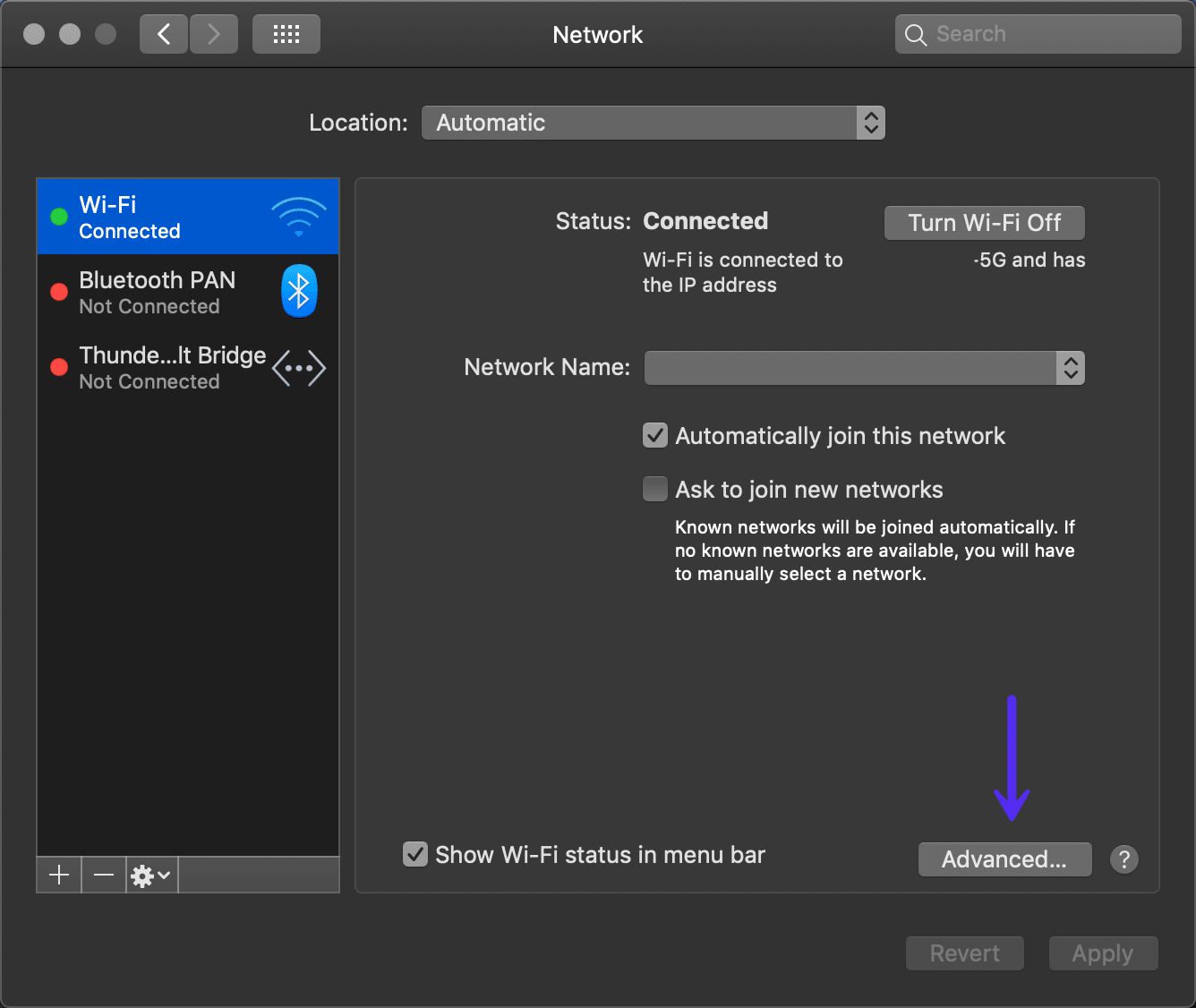Apply the network changes
Image resolution: width=1196 pixels, height=1008 pixels.
click(1103, 952)
